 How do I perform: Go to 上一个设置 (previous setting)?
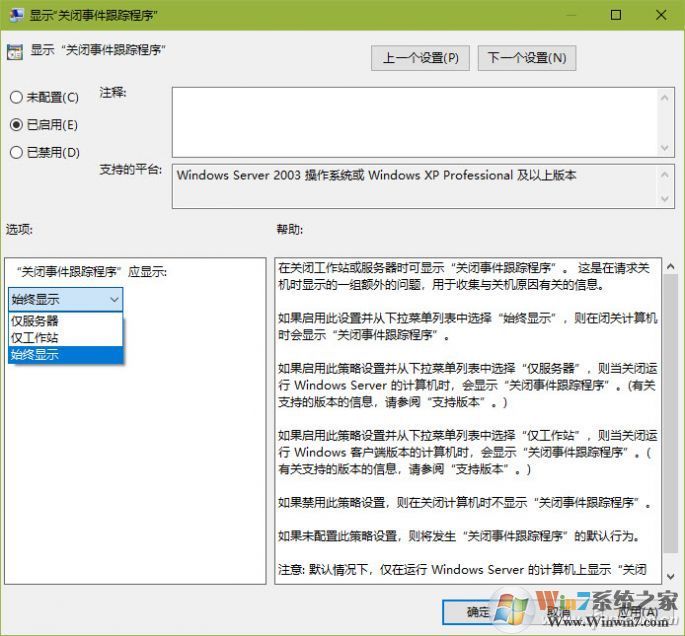tap(420, 58)
